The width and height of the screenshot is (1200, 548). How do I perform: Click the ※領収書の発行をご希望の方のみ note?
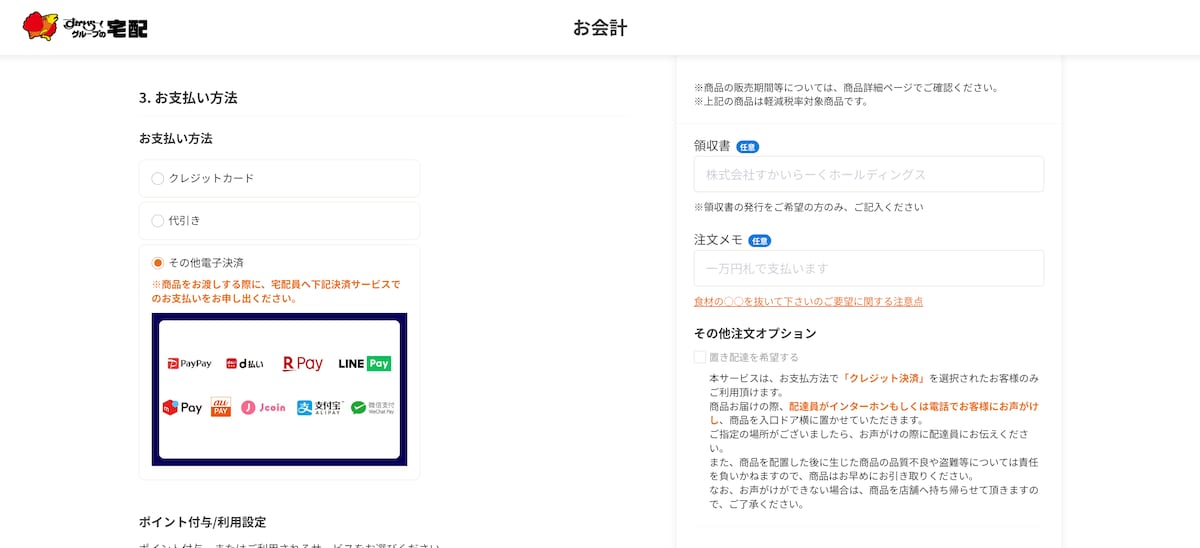(x=808, y=207)
